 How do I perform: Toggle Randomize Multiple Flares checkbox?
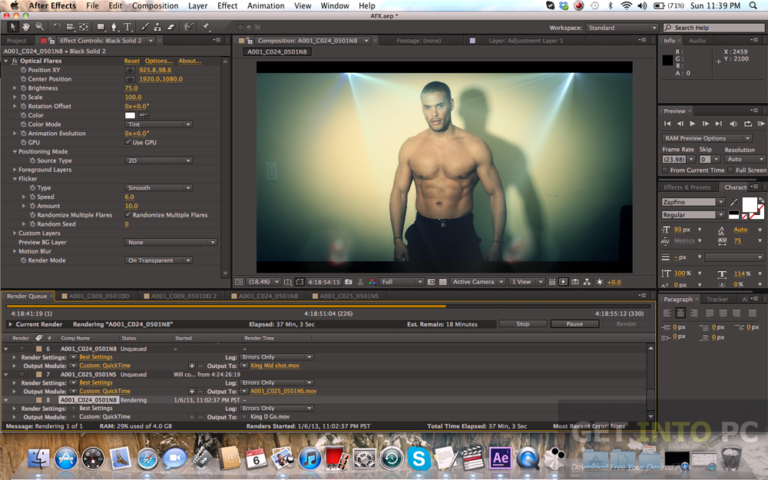128,215
